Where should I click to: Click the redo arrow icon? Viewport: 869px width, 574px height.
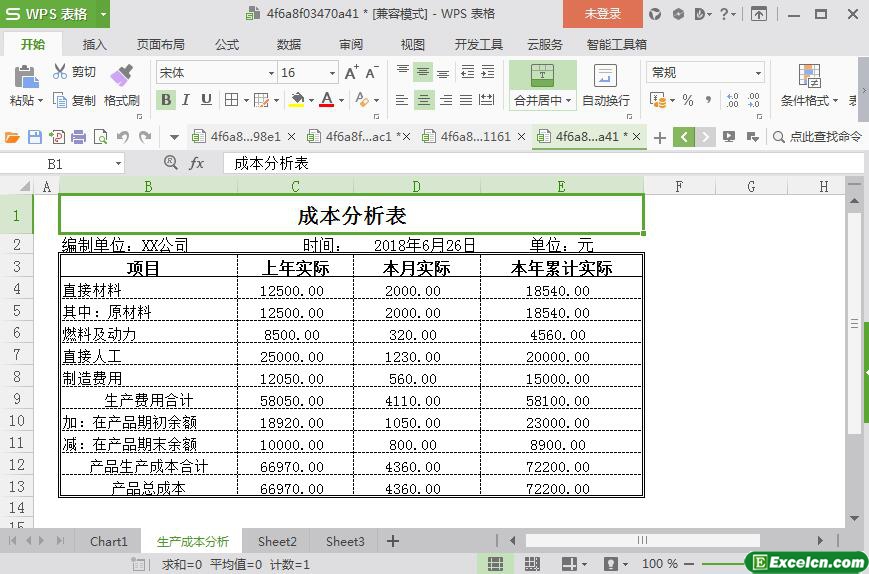pos(145,137)
